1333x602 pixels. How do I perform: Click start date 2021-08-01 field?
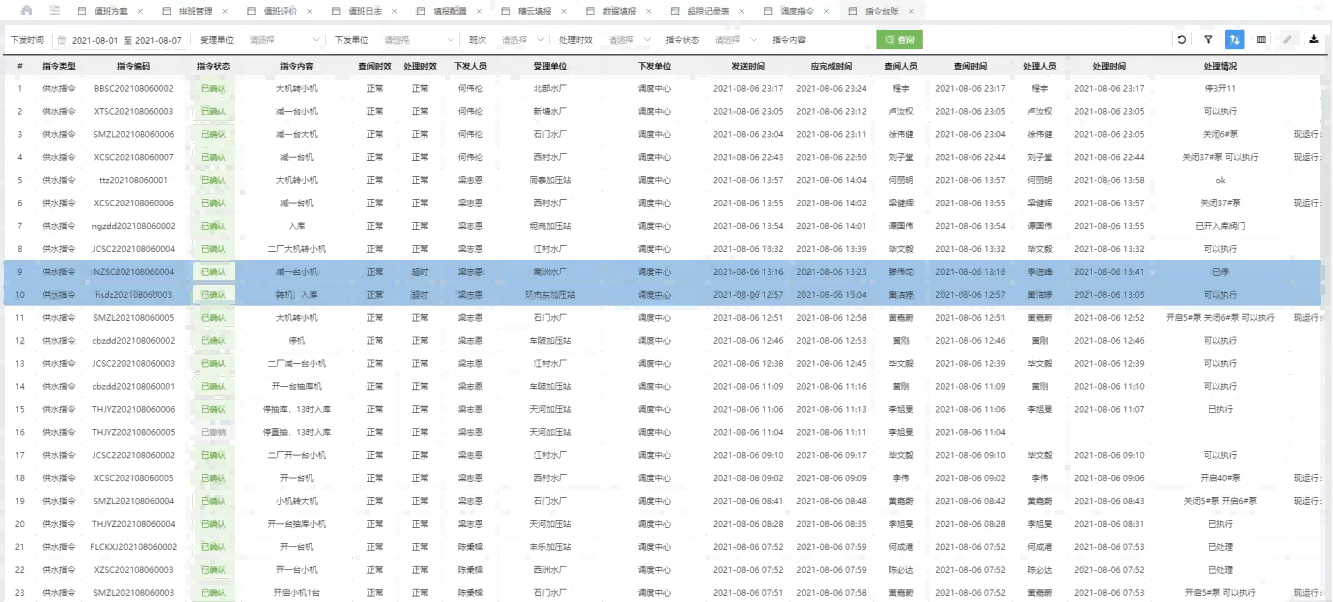pyautogui.click(x=96, y=40)
